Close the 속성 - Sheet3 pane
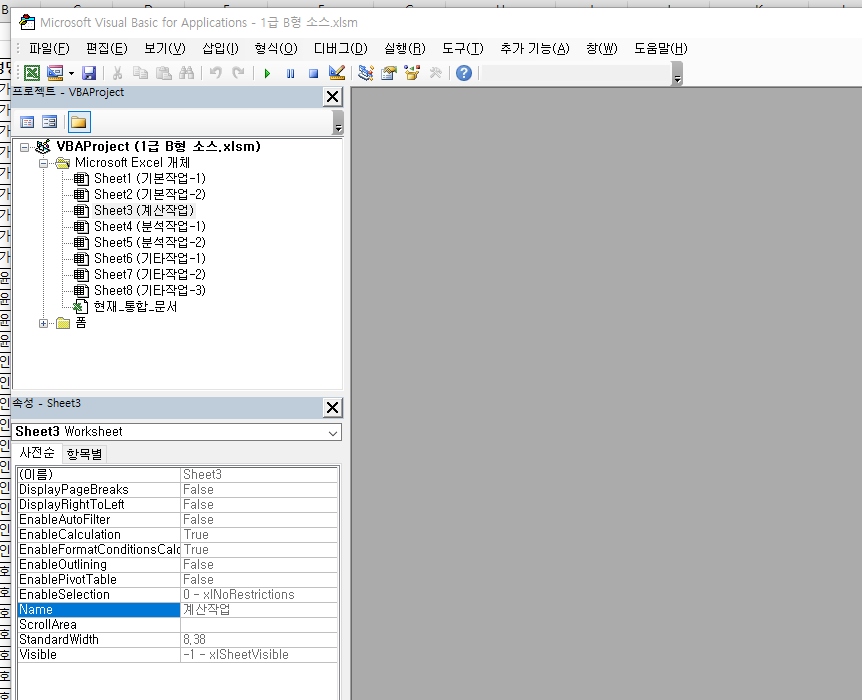 coord(332,407)
